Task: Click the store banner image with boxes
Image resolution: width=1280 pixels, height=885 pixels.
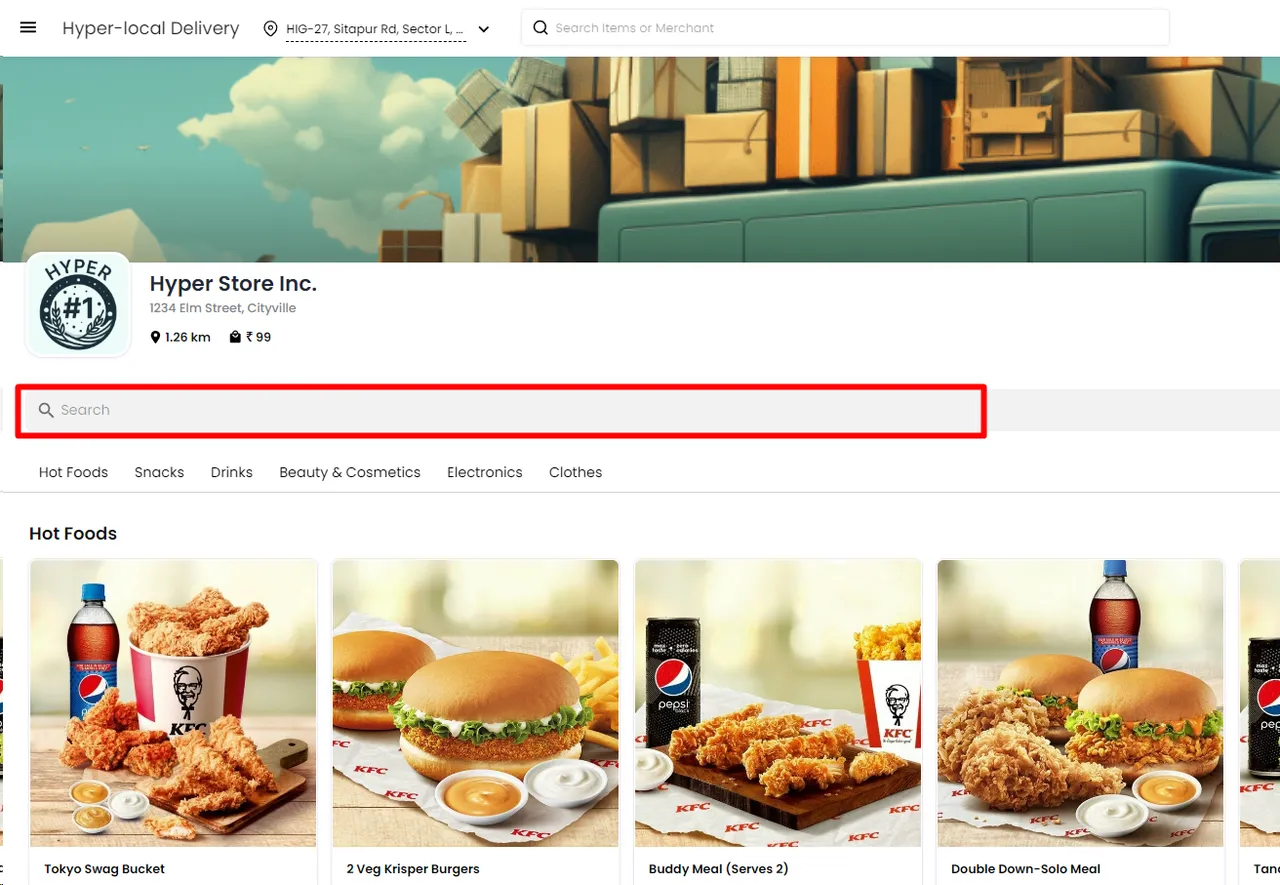Action: pos(640,159)
